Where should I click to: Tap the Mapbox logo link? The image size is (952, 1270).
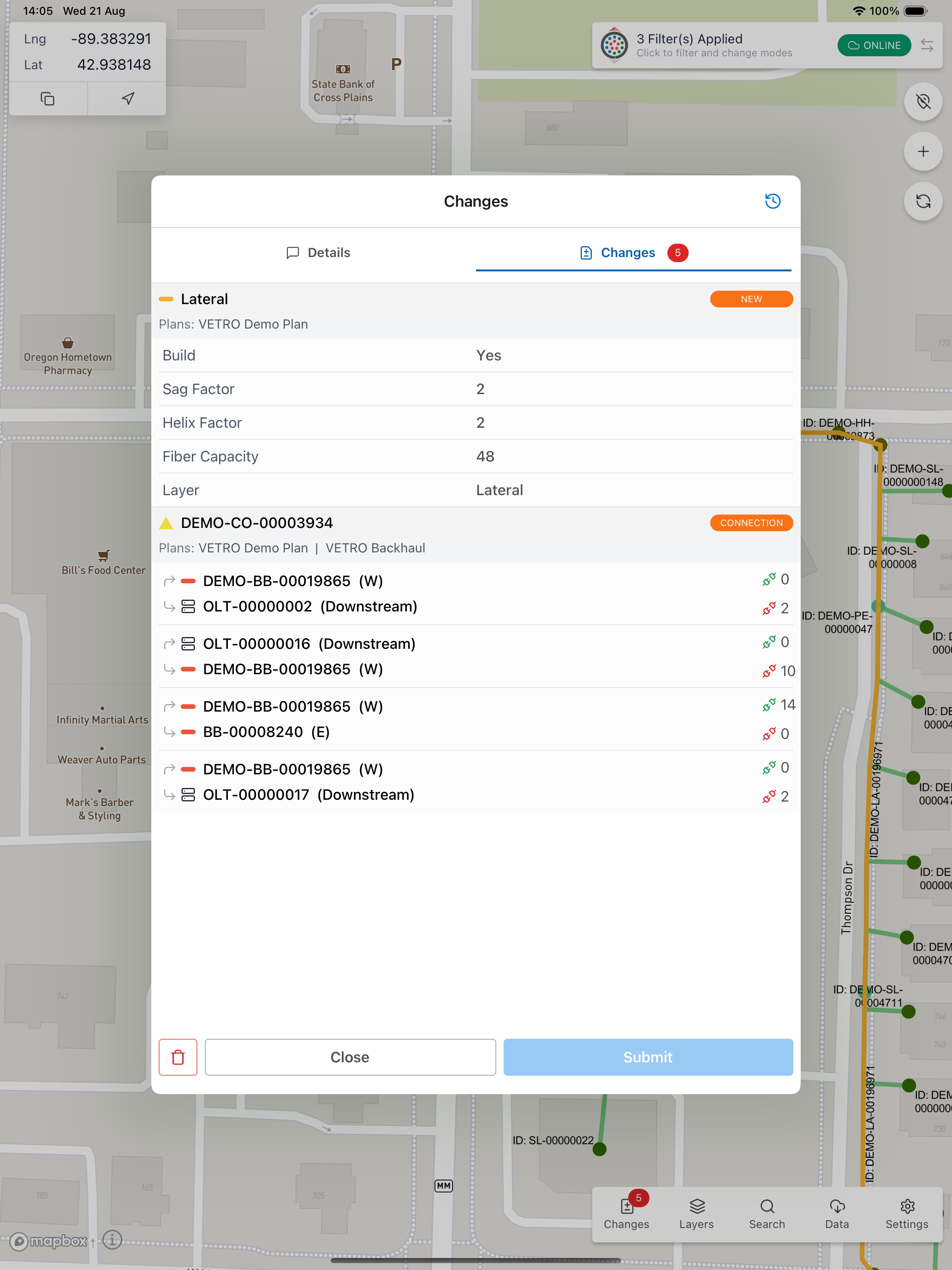49,1241
